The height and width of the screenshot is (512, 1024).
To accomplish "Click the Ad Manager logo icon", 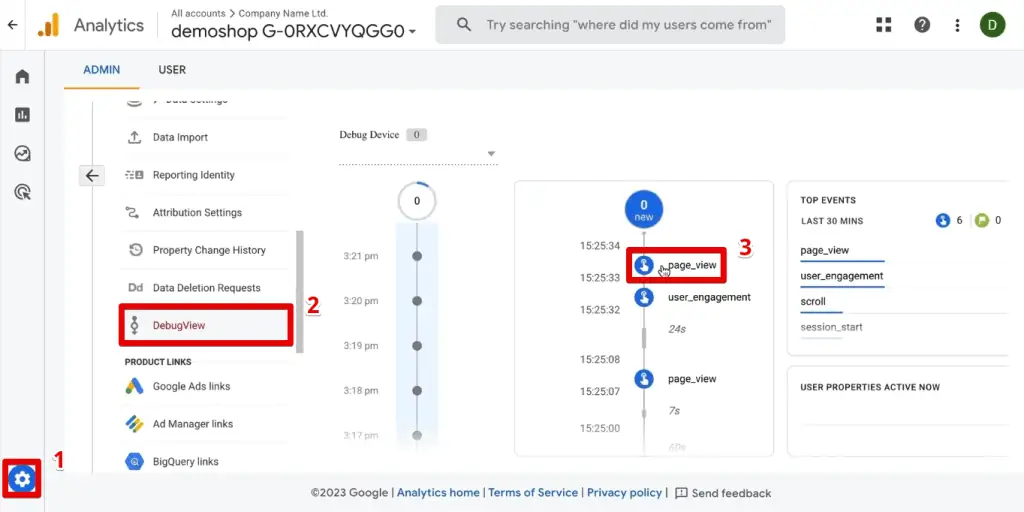I will (134, 424).
